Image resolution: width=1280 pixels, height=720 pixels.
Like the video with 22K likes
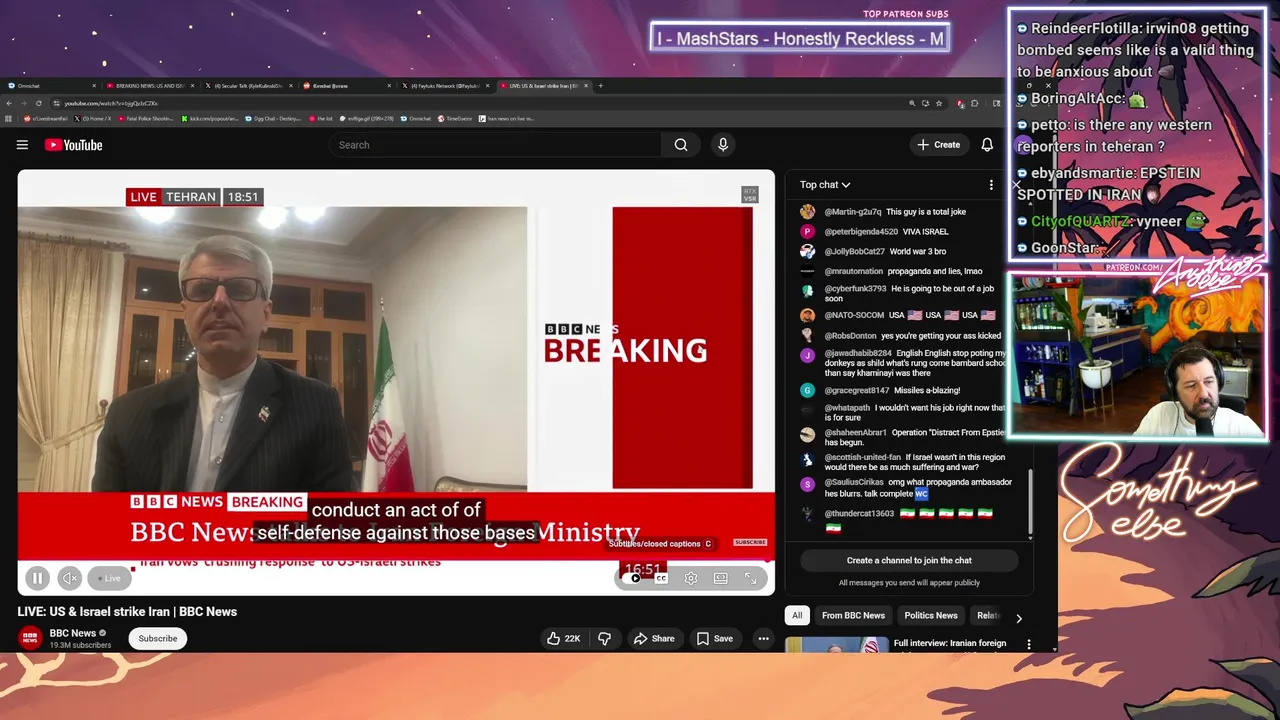coord(563,638)
